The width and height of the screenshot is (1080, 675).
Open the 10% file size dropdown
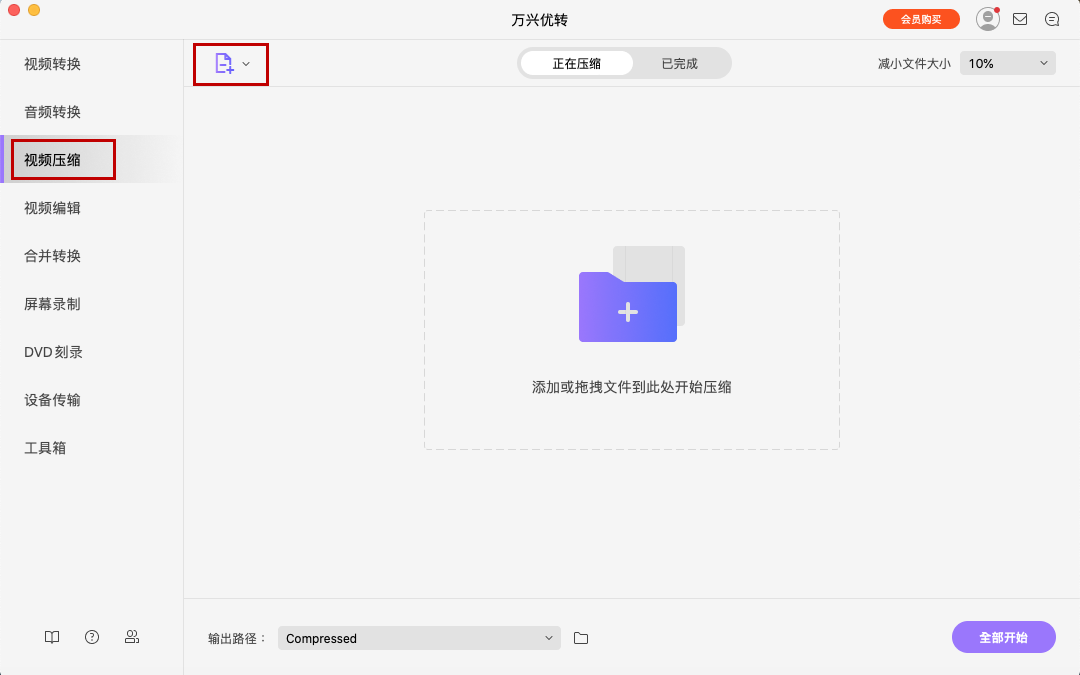click(1007, 62)
